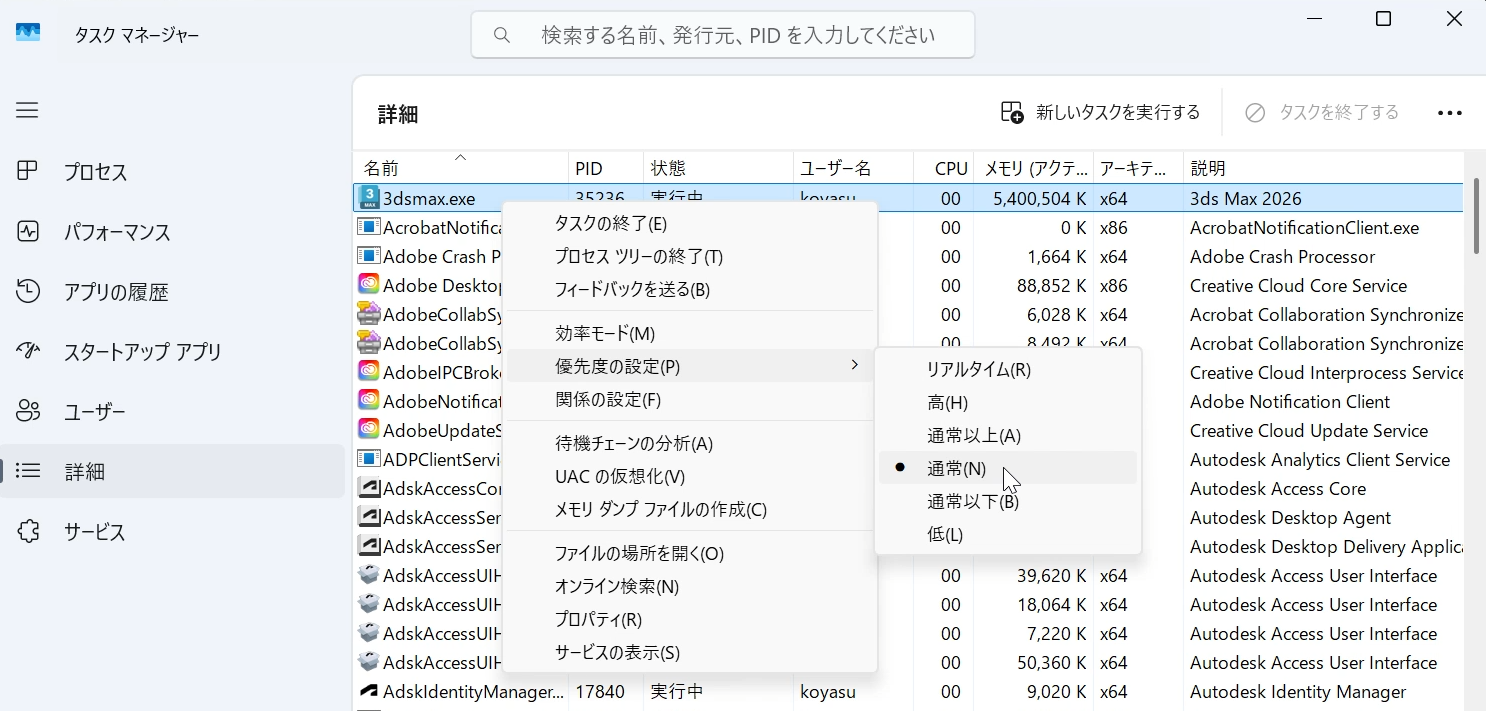Screen dimensions: 1486x711
Task: Sort by the 説明 column header
Action: [x=1323, y=168]
